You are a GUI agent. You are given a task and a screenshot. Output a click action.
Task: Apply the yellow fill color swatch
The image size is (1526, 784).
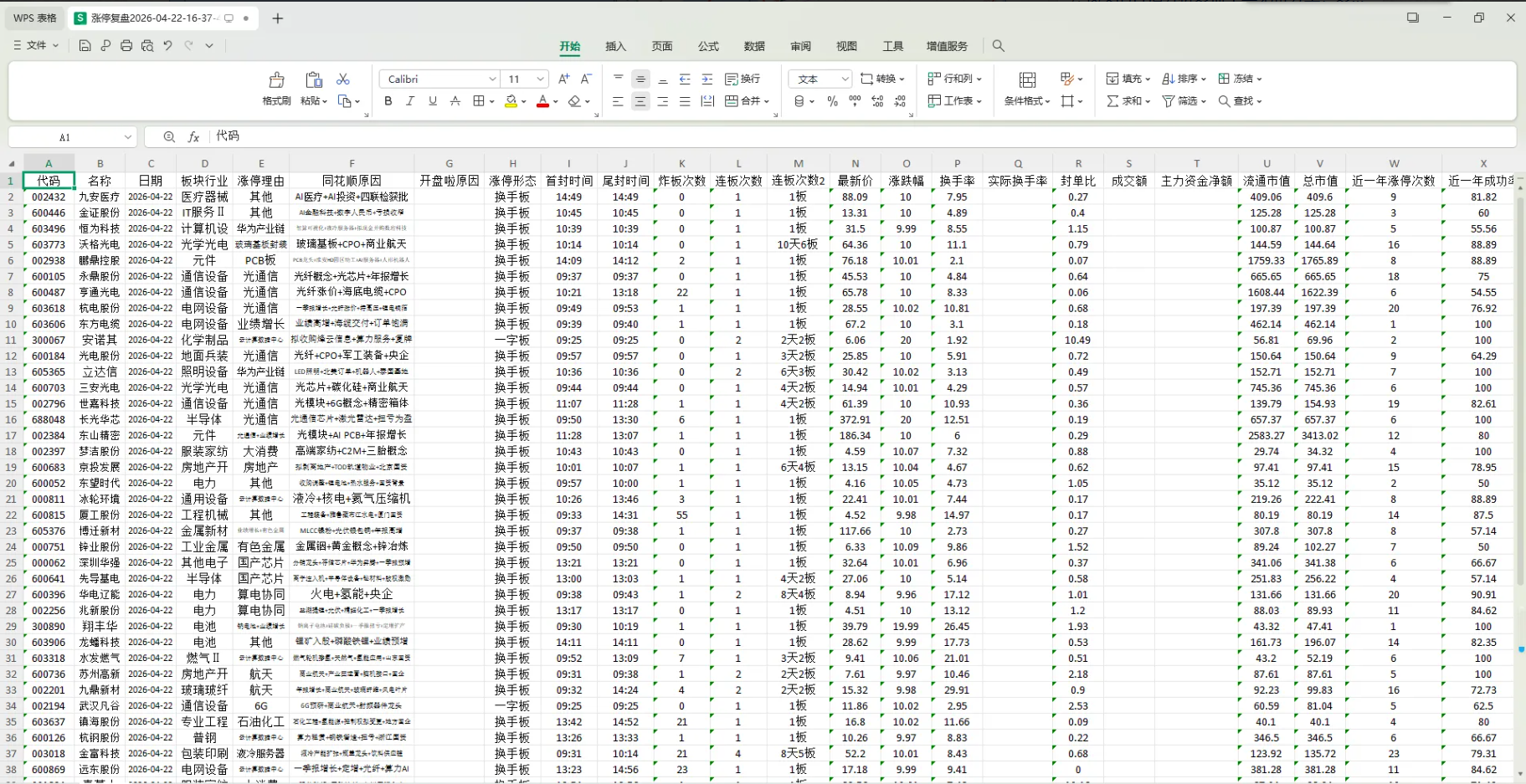[x=511, y=101]
